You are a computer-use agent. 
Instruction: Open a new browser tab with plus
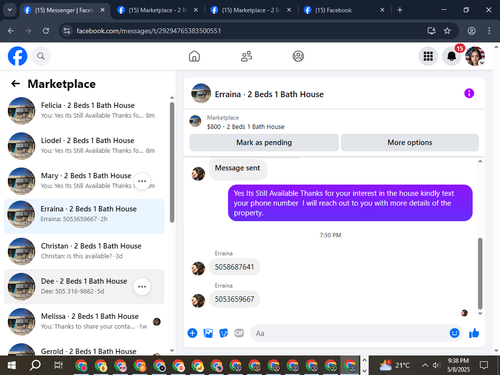point(400,10)
